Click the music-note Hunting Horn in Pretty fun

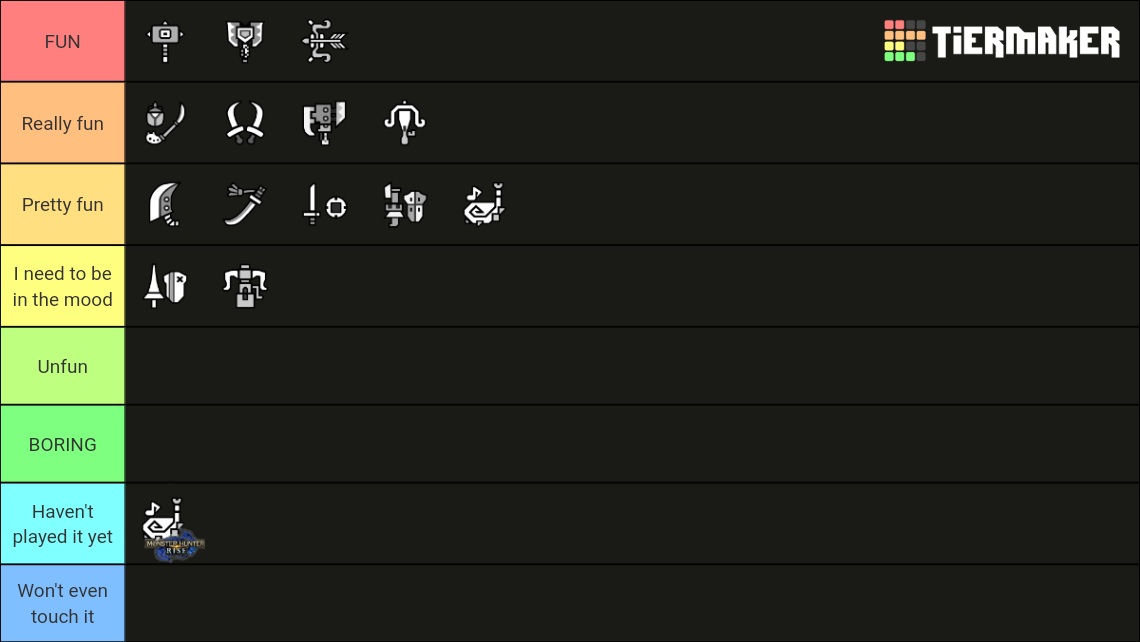[485, 204]
